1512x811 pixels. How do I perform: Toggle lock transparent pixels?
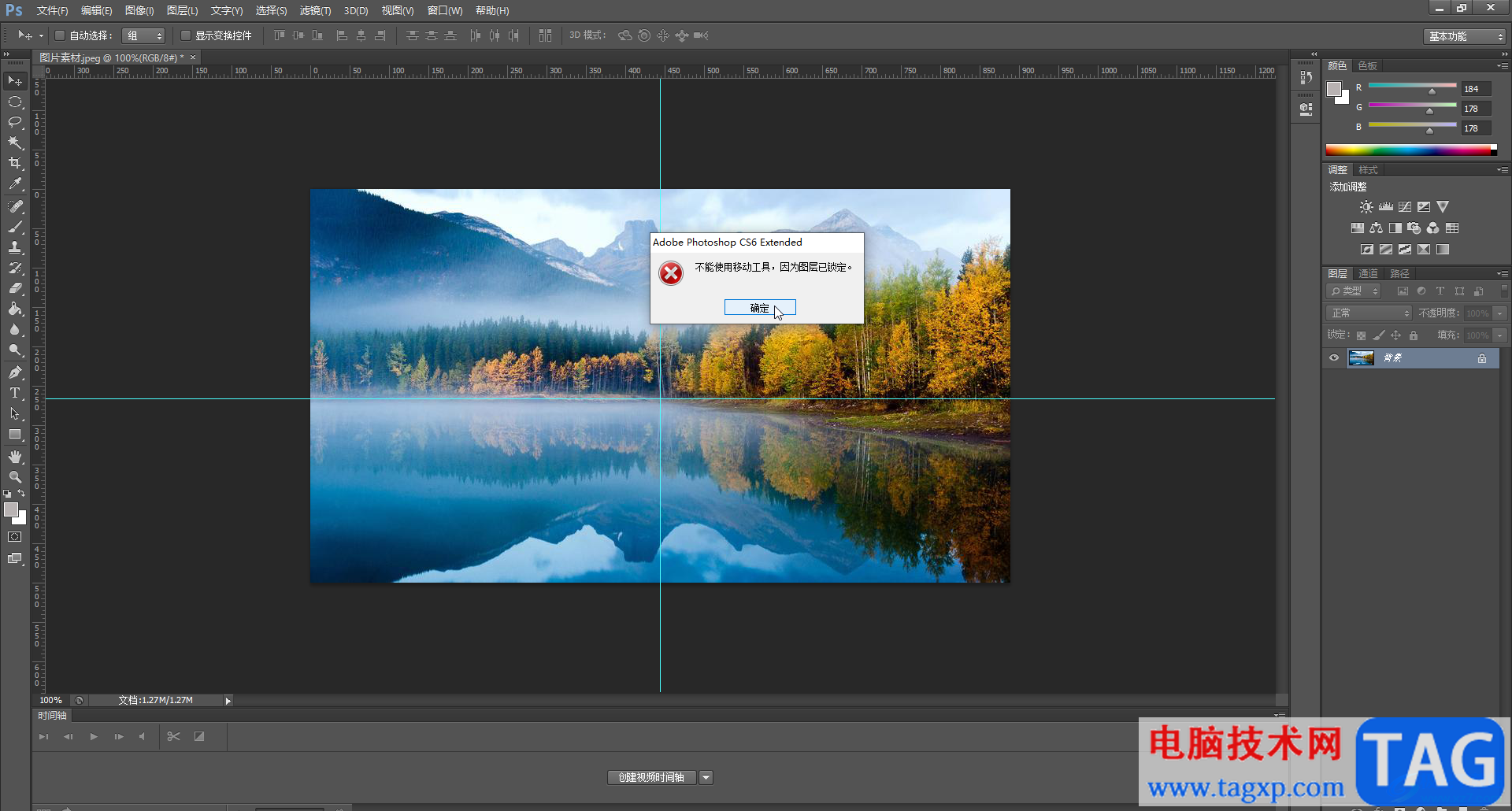[1361, 335]
